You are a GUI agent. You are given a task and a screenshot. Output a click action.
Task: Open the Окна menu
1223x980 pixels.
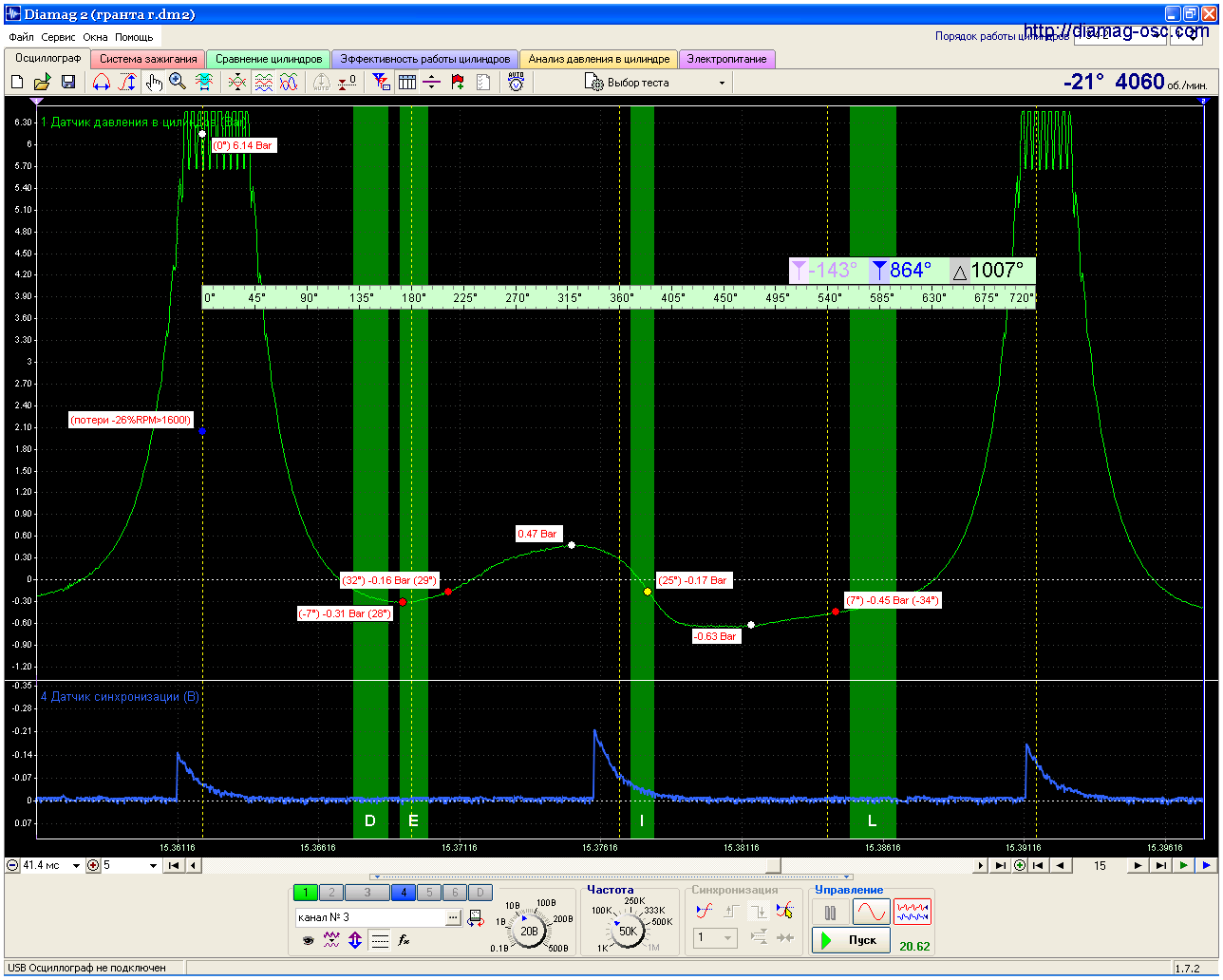point(95,37)
